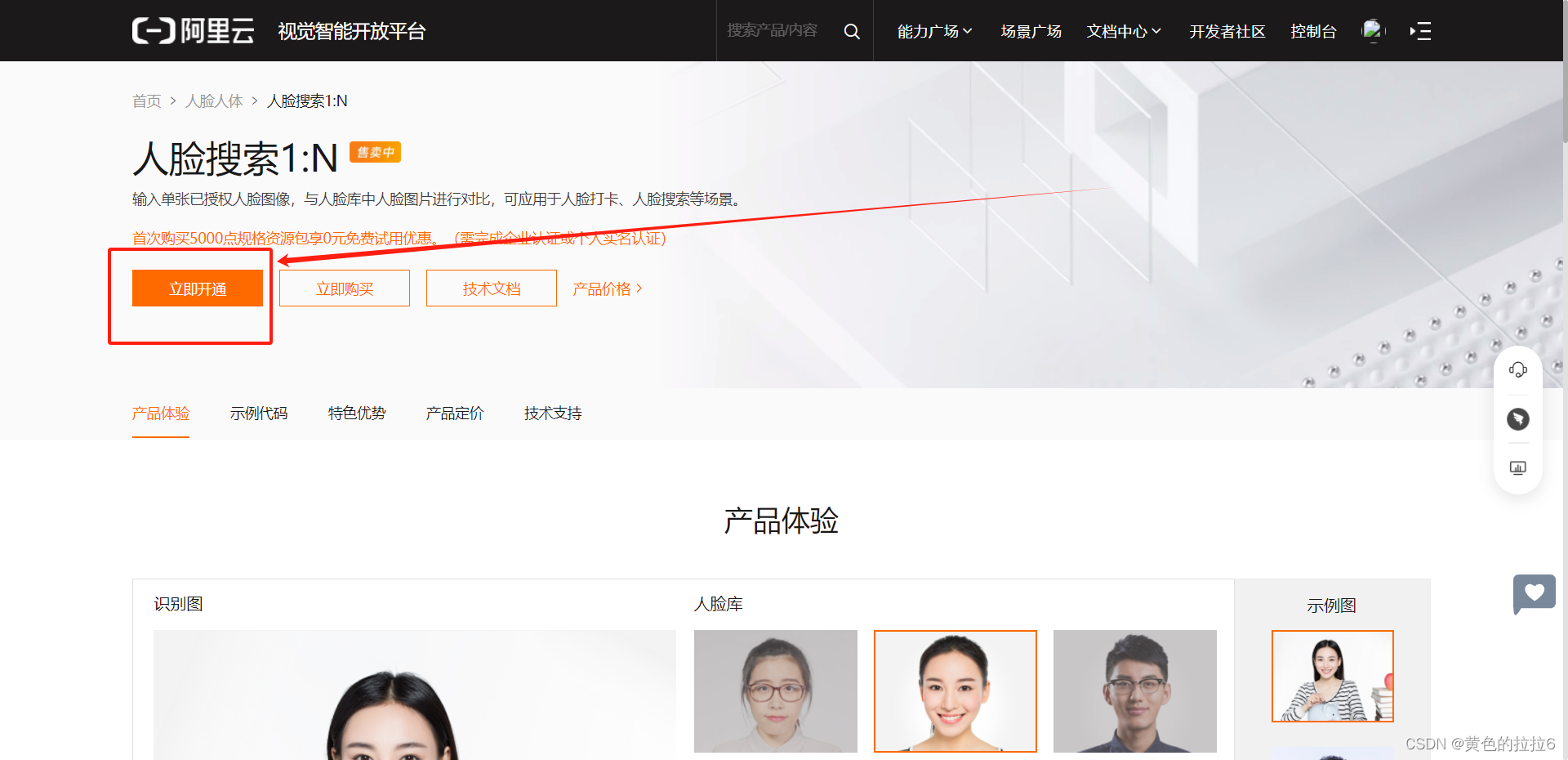Click the 立即开通 orange button

(198, 288)
